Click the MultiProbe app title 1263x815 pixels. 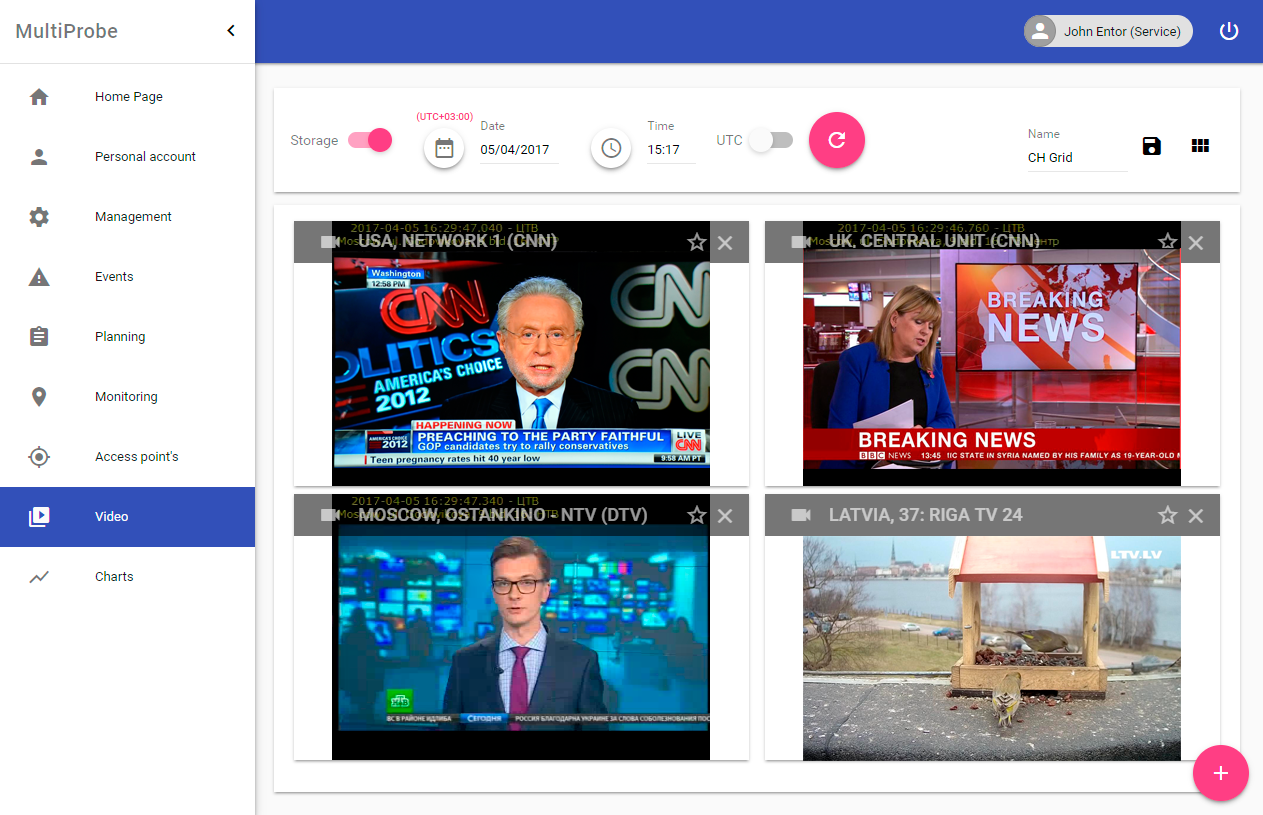point(67,31)
